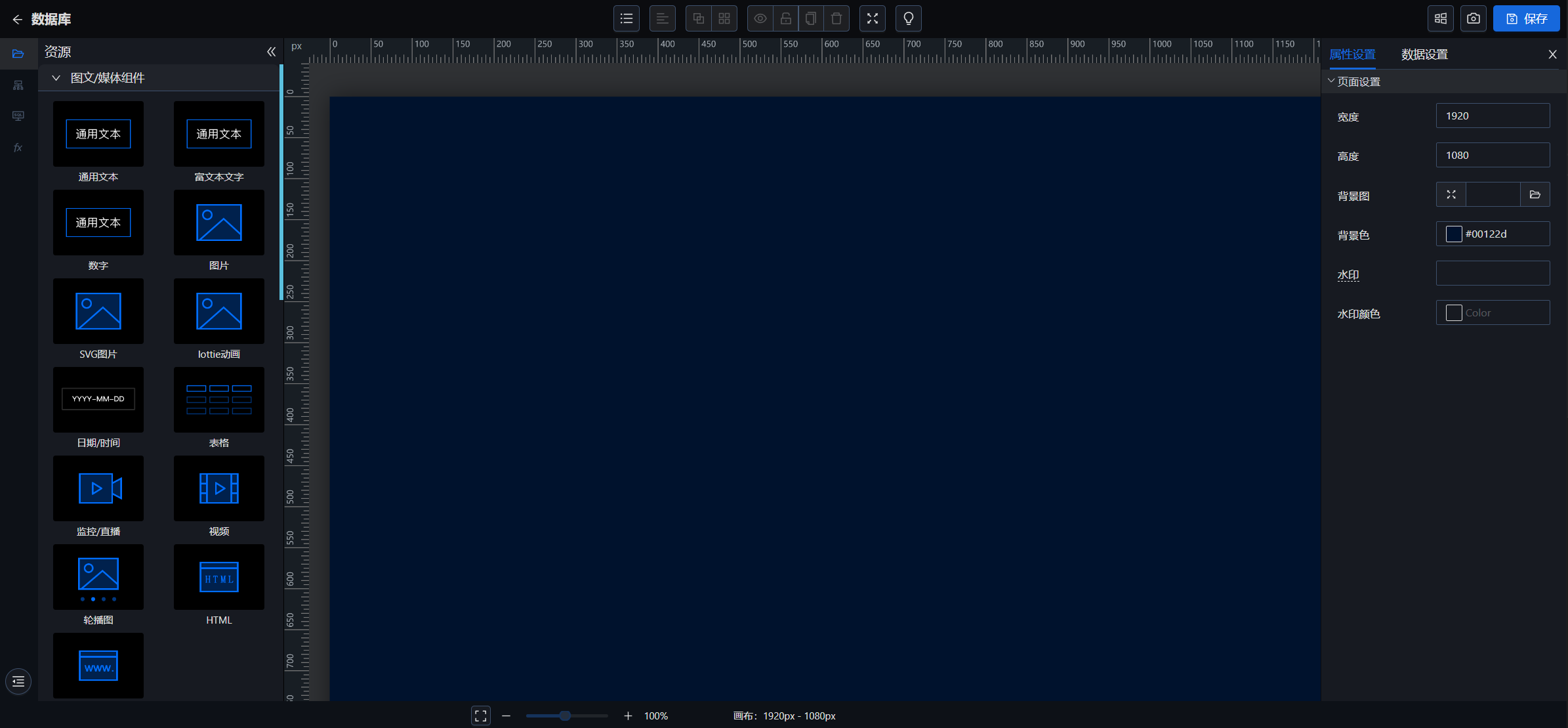Image resolution: width=1568 pixels, height=728 pixels.
Task: Click the 保存 save button
Action: (1526, 18)
